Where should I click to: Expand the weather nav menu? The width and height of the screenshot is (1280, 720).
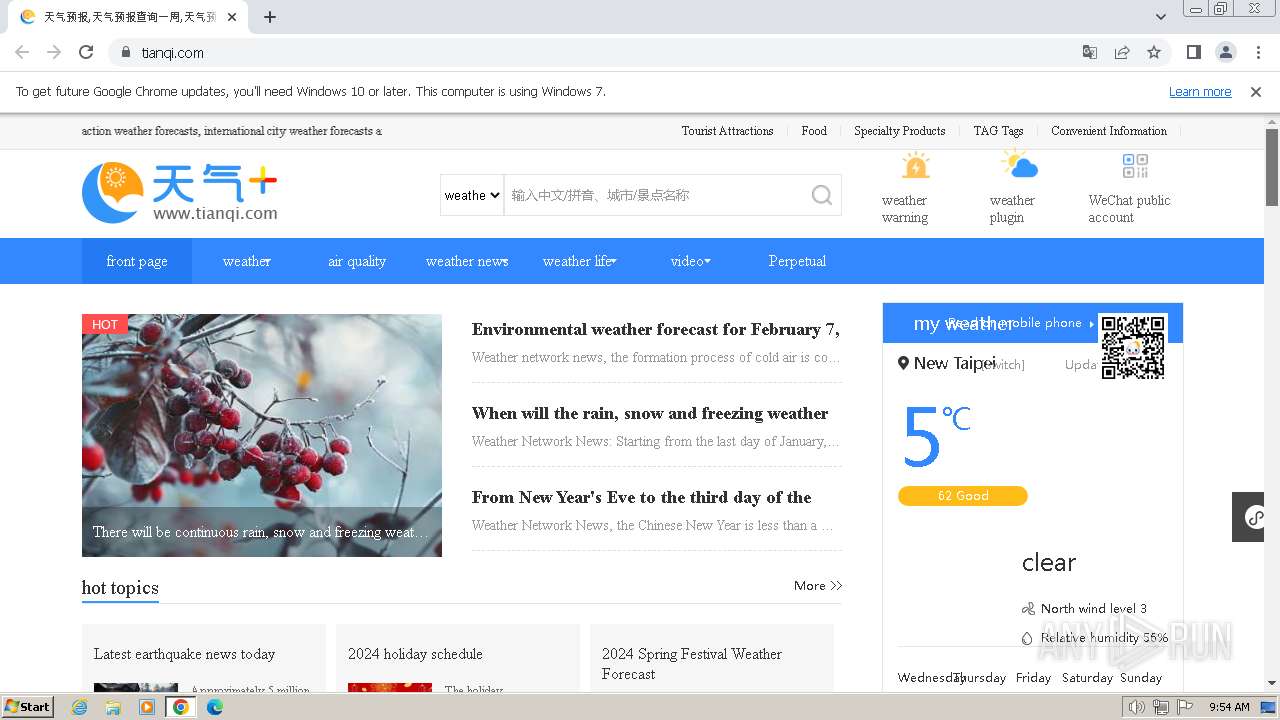tap(247, 261)
